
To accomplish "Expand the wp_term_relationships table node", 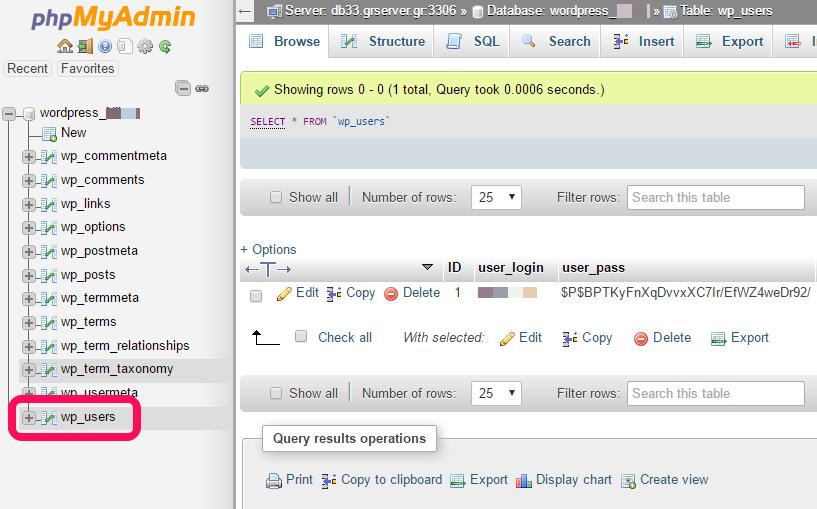I will click(29, 346).
